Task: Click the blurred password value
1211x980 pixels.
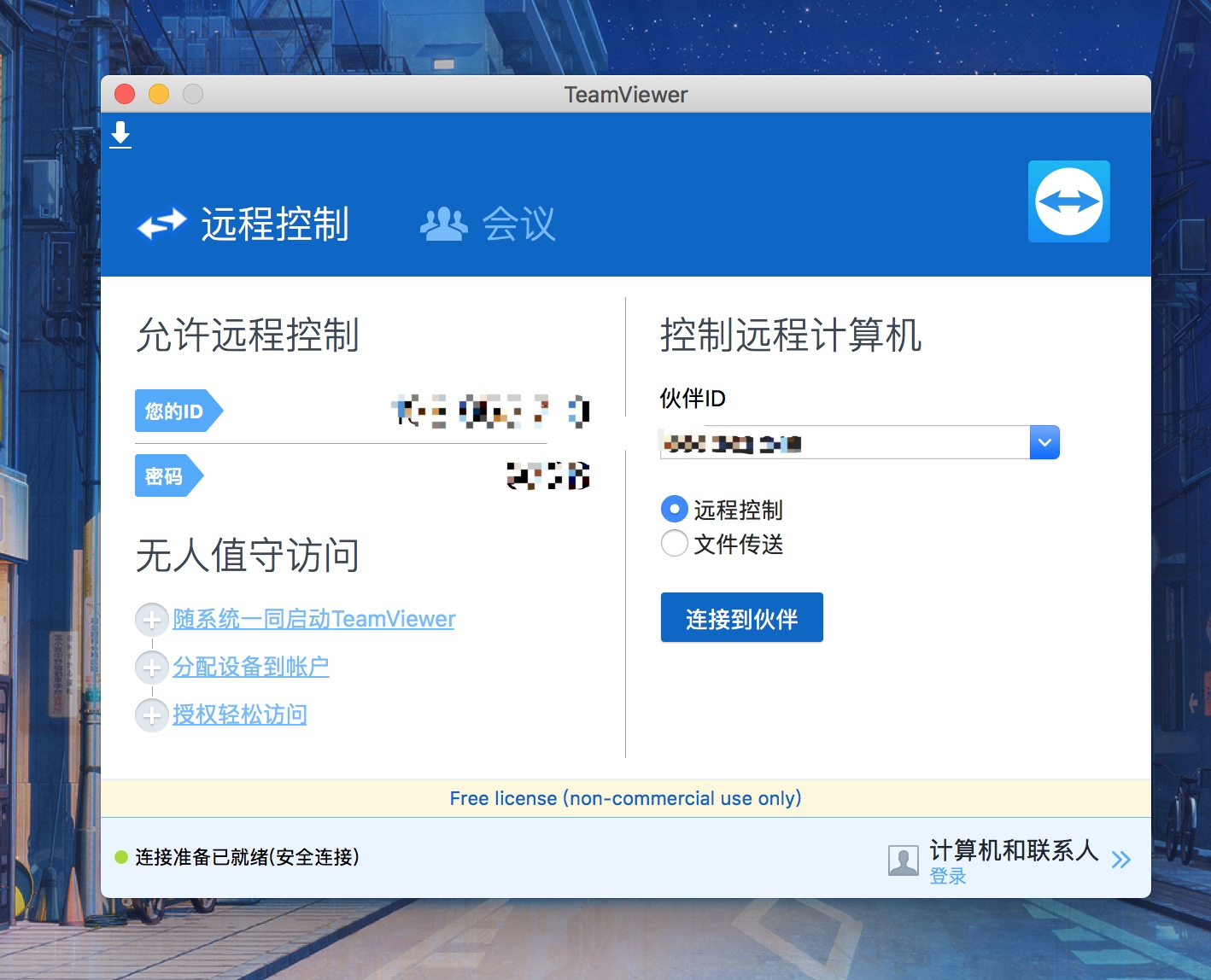Action: (x=548, y=475)
